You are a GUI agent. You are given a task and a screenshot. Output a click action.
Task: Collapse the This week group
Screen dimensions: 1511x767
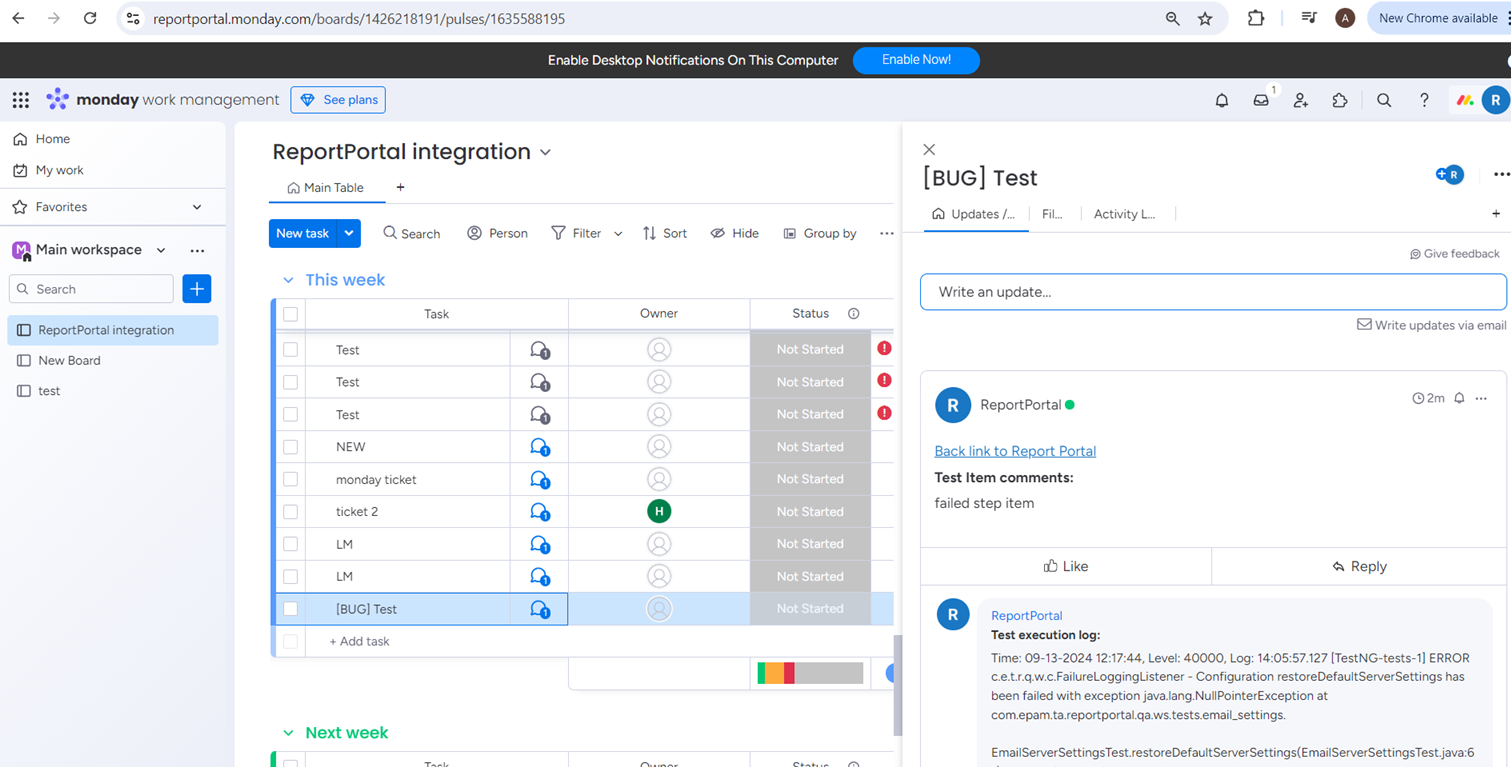click(288, 280)
